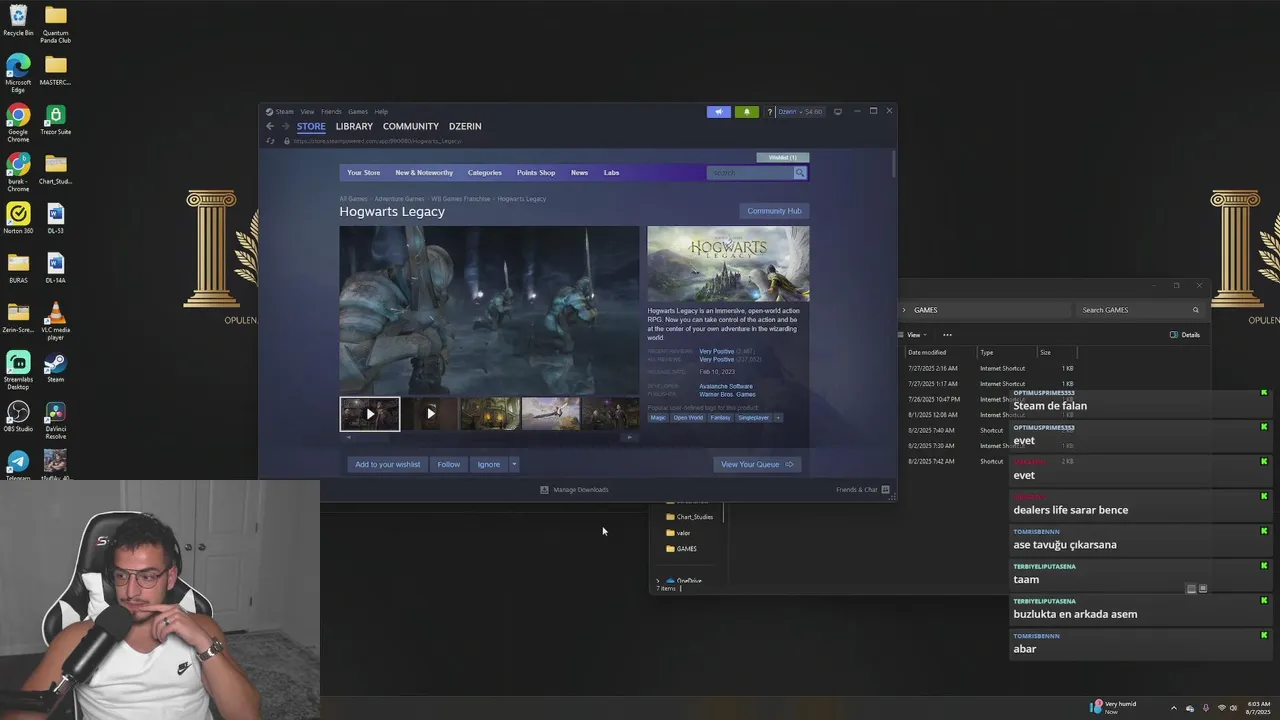Screen dimensions: 1280x720
Task: Open the Points Shop link
Action: 536,173
